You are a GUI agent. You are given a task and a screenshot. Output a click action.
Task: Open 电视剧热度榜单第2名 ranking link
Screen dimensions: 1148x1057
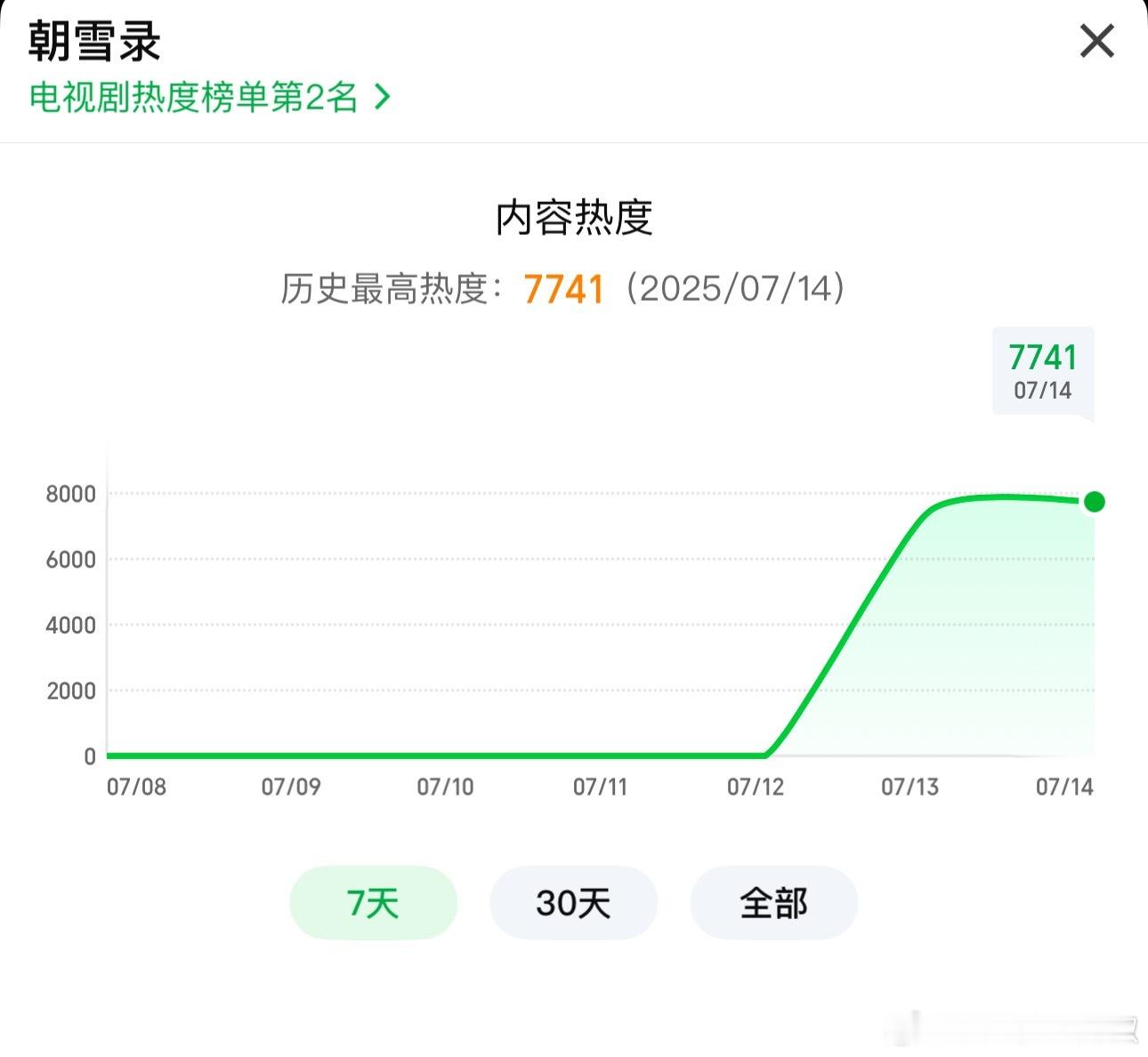[x=193, y=97]
